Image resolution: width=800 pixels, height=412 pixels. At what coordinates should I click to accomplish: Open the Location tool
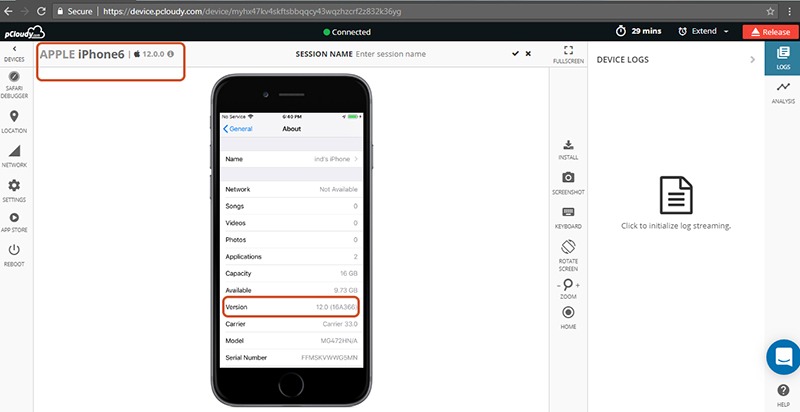point(14,121)
